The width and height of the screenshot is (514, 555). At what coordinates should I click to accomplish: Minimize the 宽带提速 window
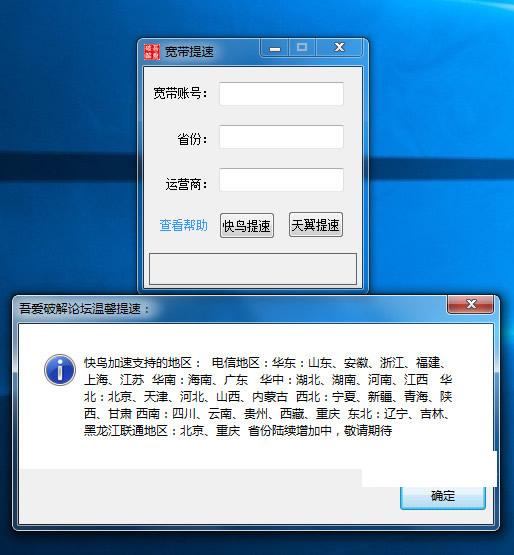(x=275, y=47)
